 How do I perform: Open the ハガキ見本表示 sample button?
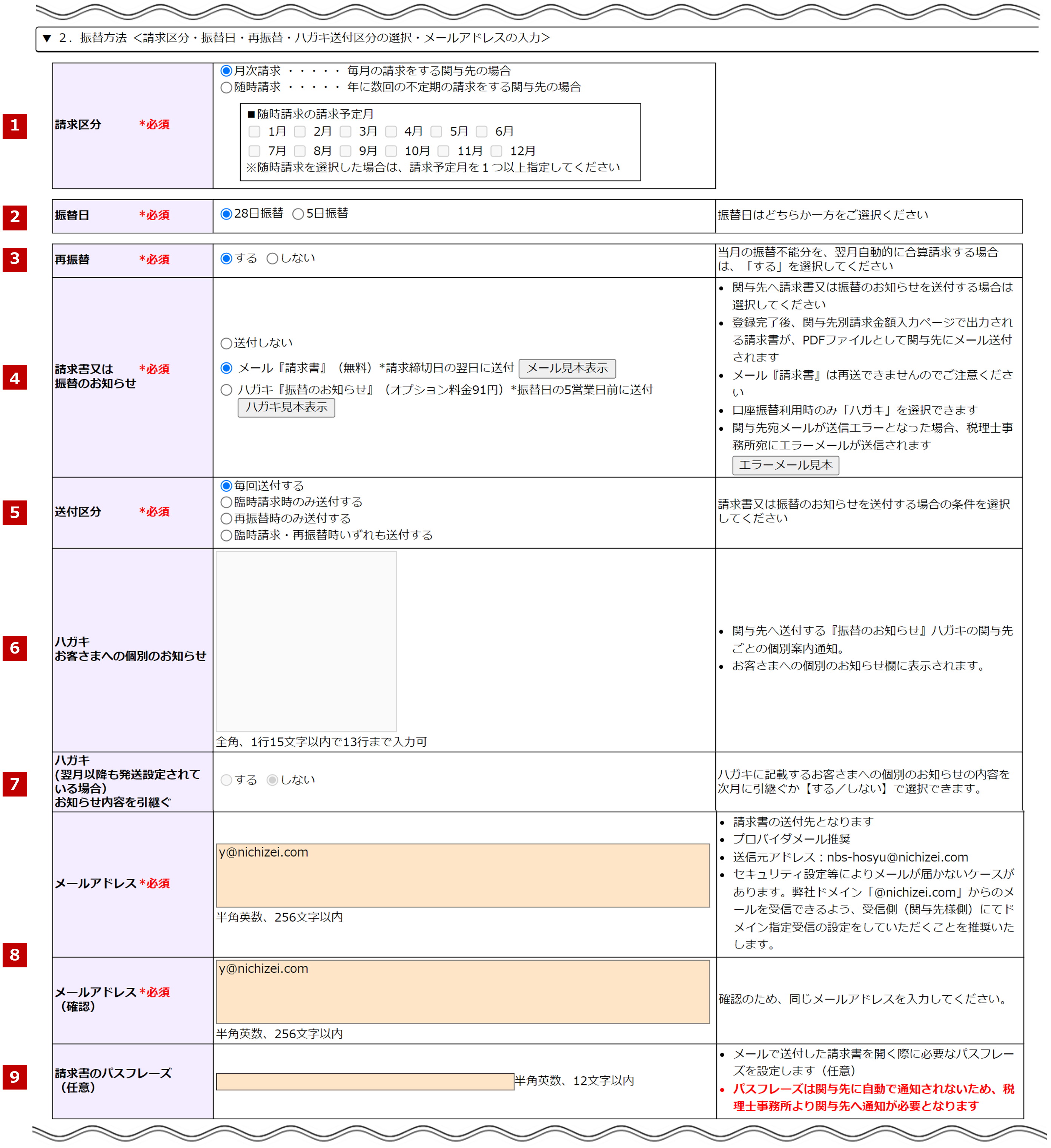pyautogui.click(x=286, y=408)
